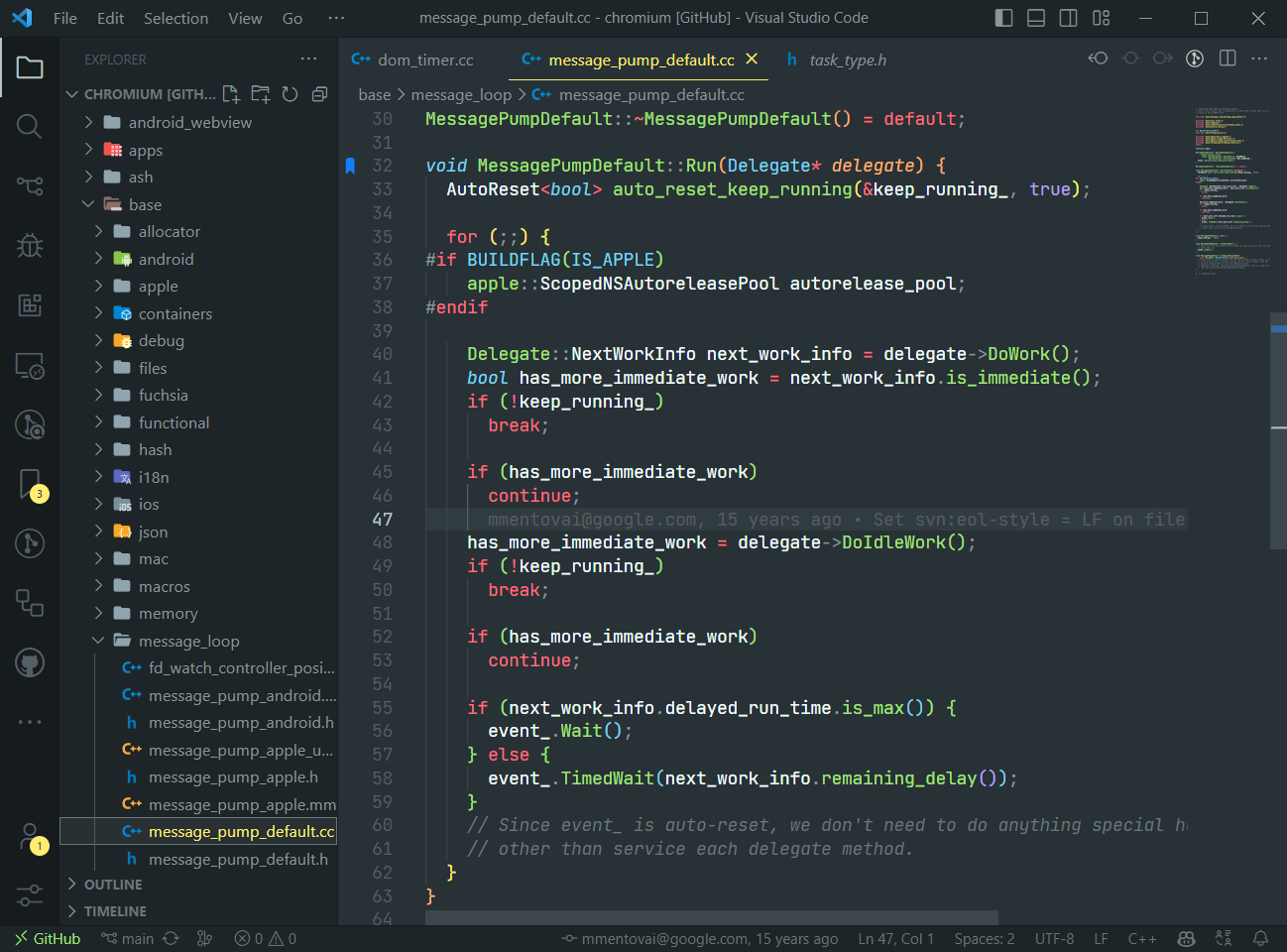Open Manage settings gear icon
1287x952 pixels.
[x=30, y=895]
